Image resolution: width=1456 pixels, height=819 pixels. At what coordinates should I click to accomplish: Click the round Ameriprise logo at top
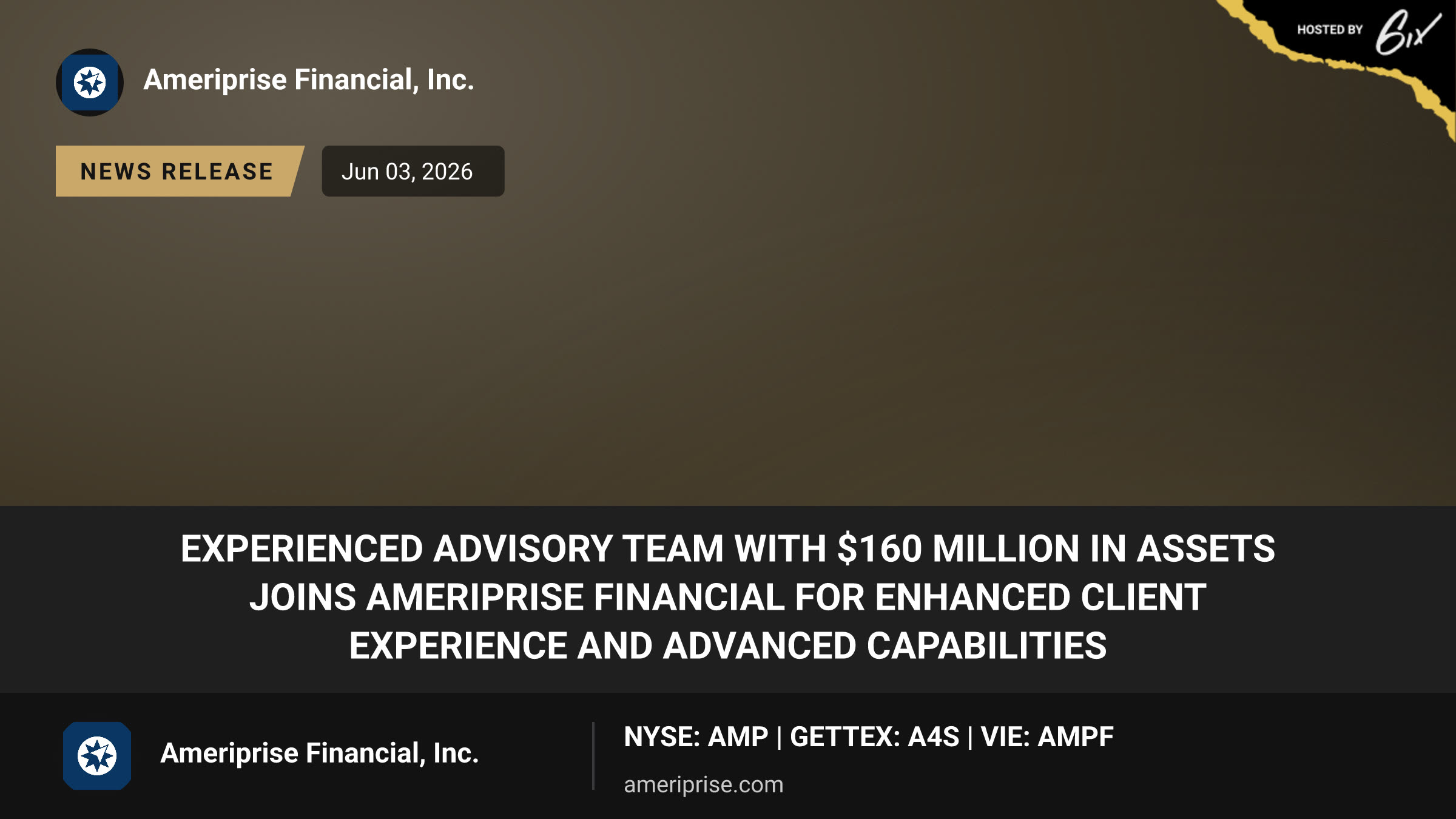90,83
